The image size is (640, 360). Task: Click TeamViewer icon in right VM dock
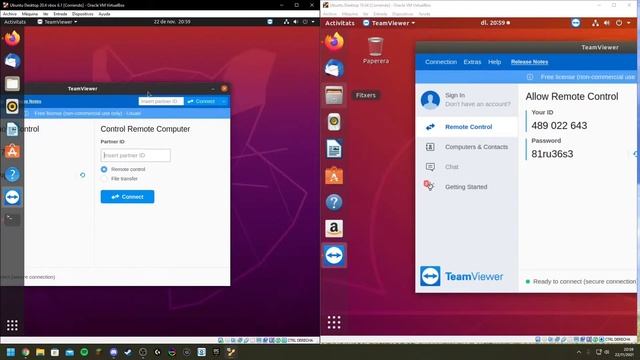click(x=334, y=256)
